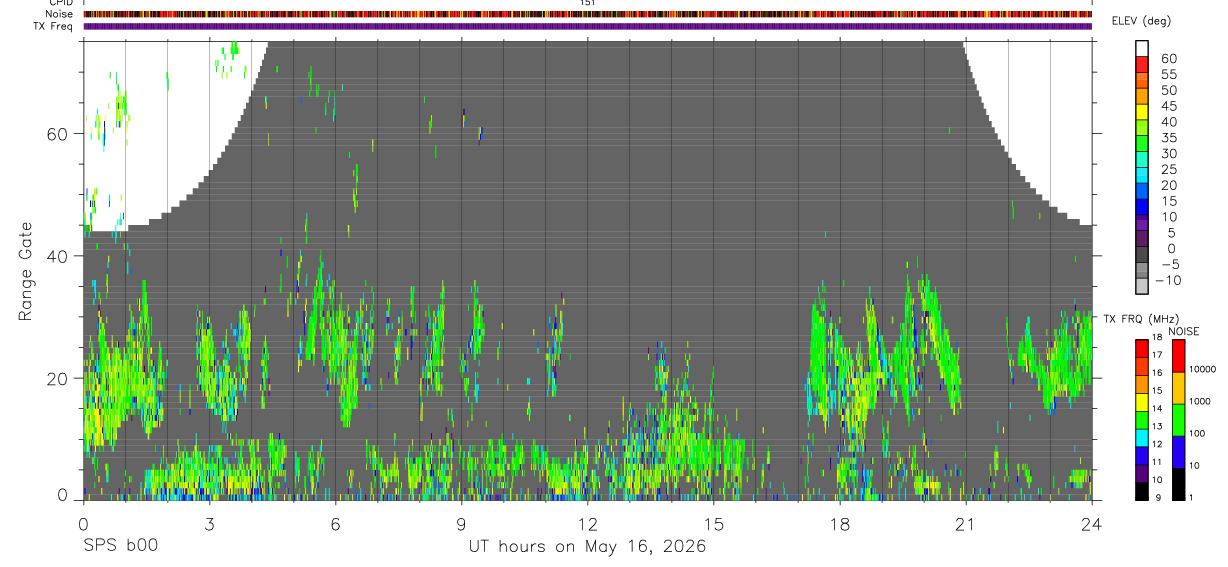The height and width of the screenshot is (567, 1228).
Task: Click the '100' tick on the NOISE colorbar
Action: [1197, 433]
